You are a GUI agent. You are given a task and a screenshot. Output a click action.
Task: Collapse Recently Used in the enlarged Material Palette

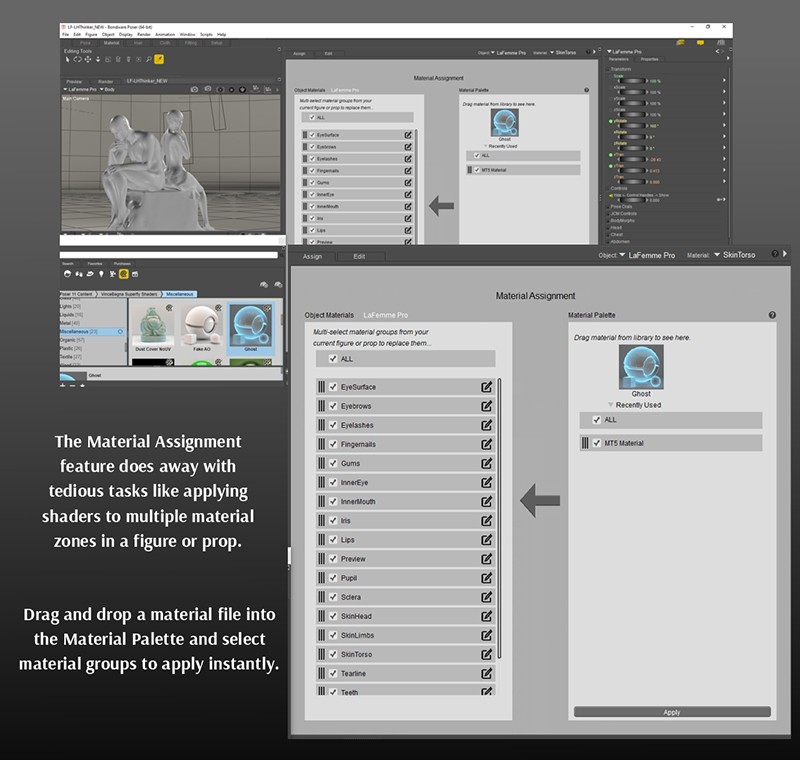pyautogui.click(x=610, y=404)
